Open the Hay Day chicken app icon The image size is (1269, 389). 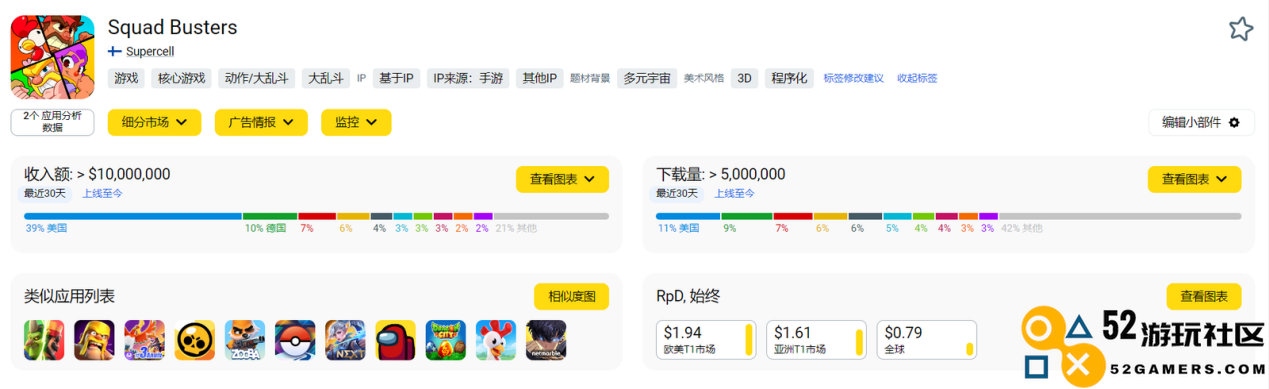[496, 340]
